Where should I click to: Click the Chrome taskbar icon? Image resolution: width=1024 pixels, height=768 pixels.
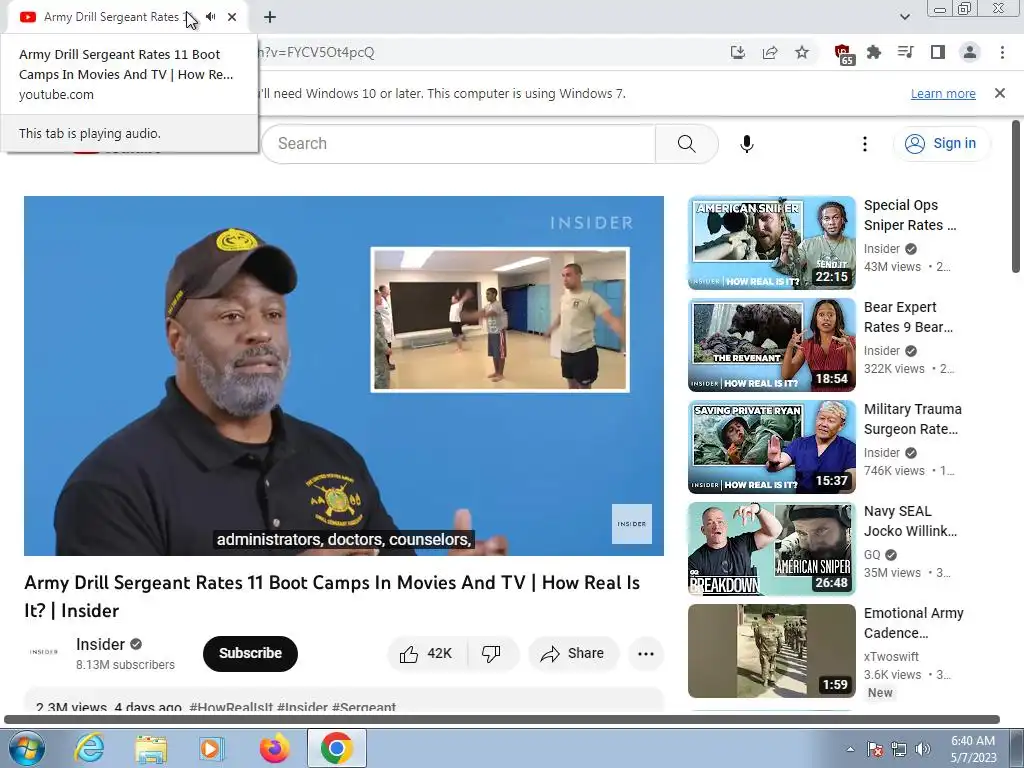[x=336, y=748]
